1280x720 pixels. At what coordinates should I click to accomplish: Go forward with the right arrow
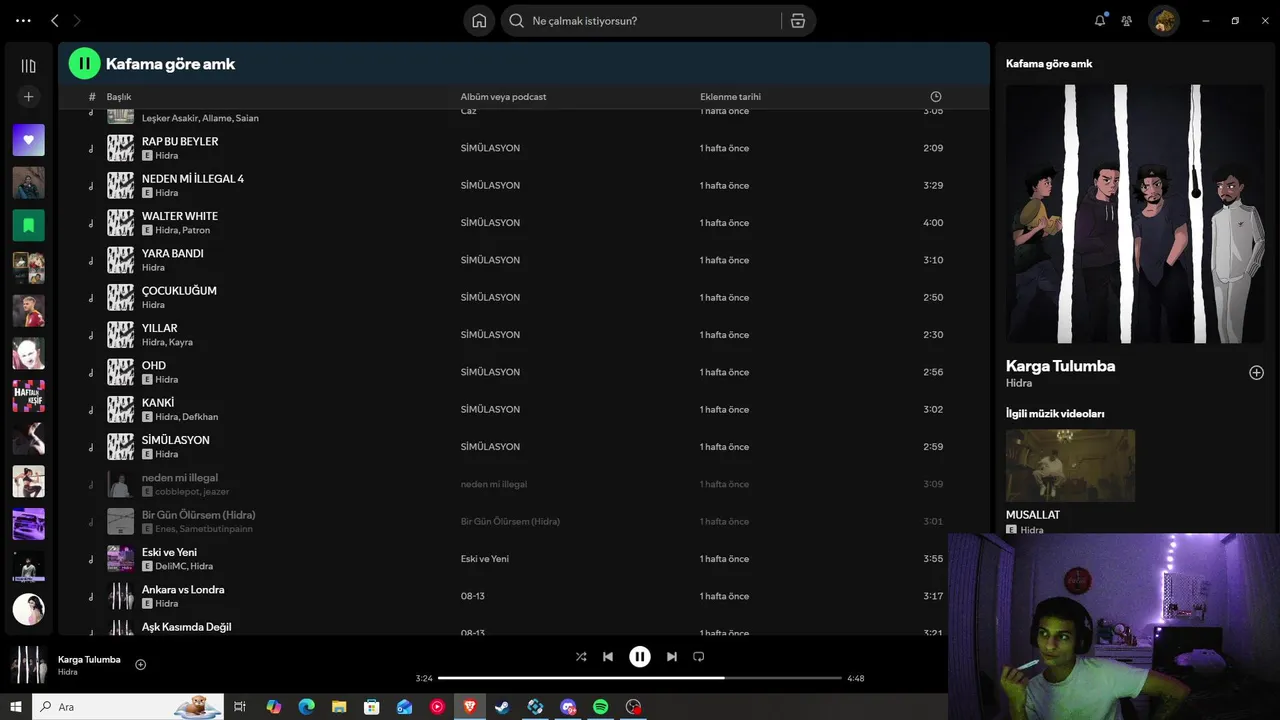(x=77, y=21)
